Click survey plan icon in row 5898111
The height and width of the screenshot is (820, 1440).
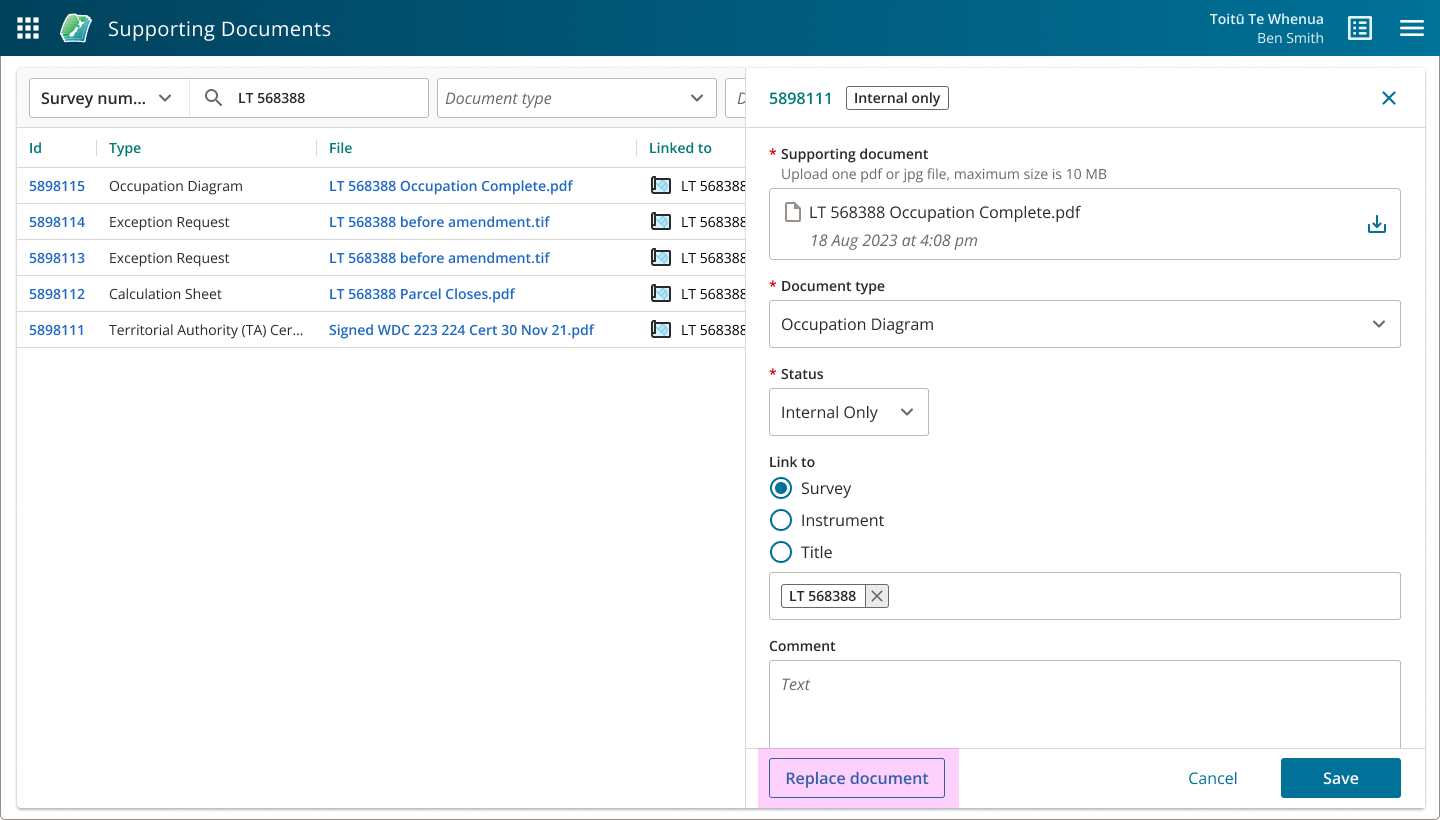pos(661,330)
